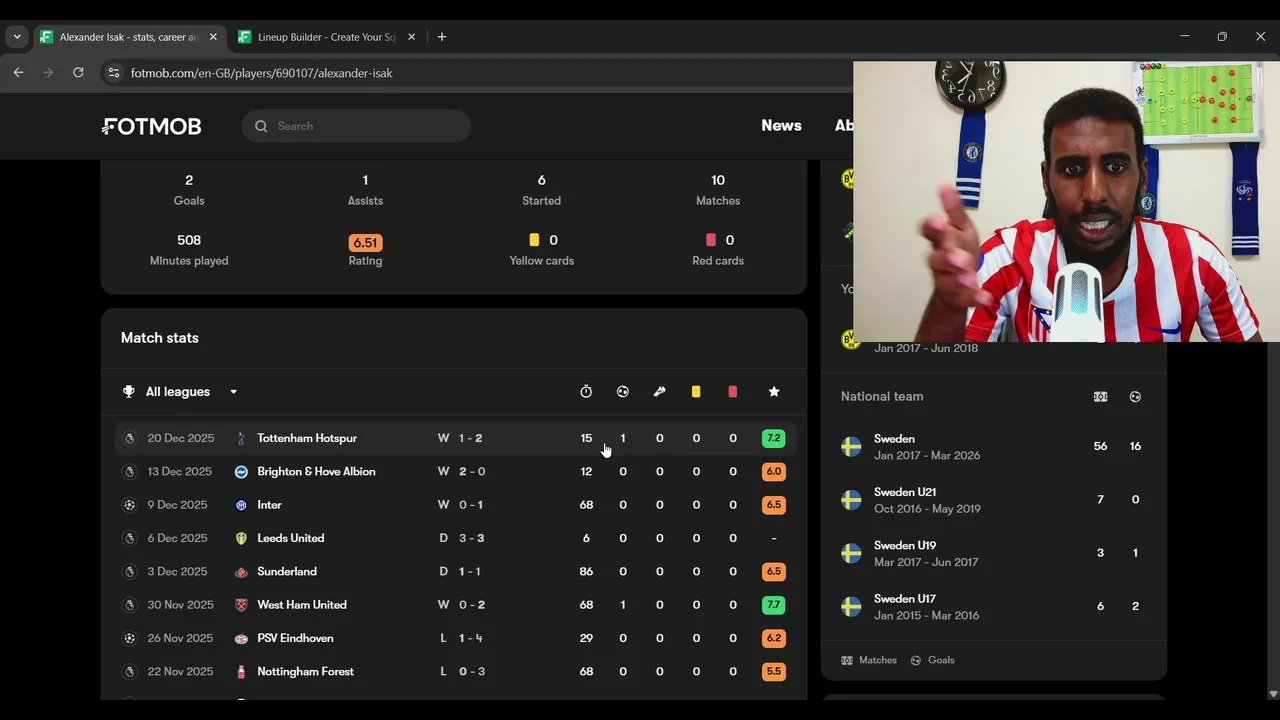Viewport: 1280px width, 720px height.
Task: Open the PSV Eindhoven match
Action: [x=454, y=638]
